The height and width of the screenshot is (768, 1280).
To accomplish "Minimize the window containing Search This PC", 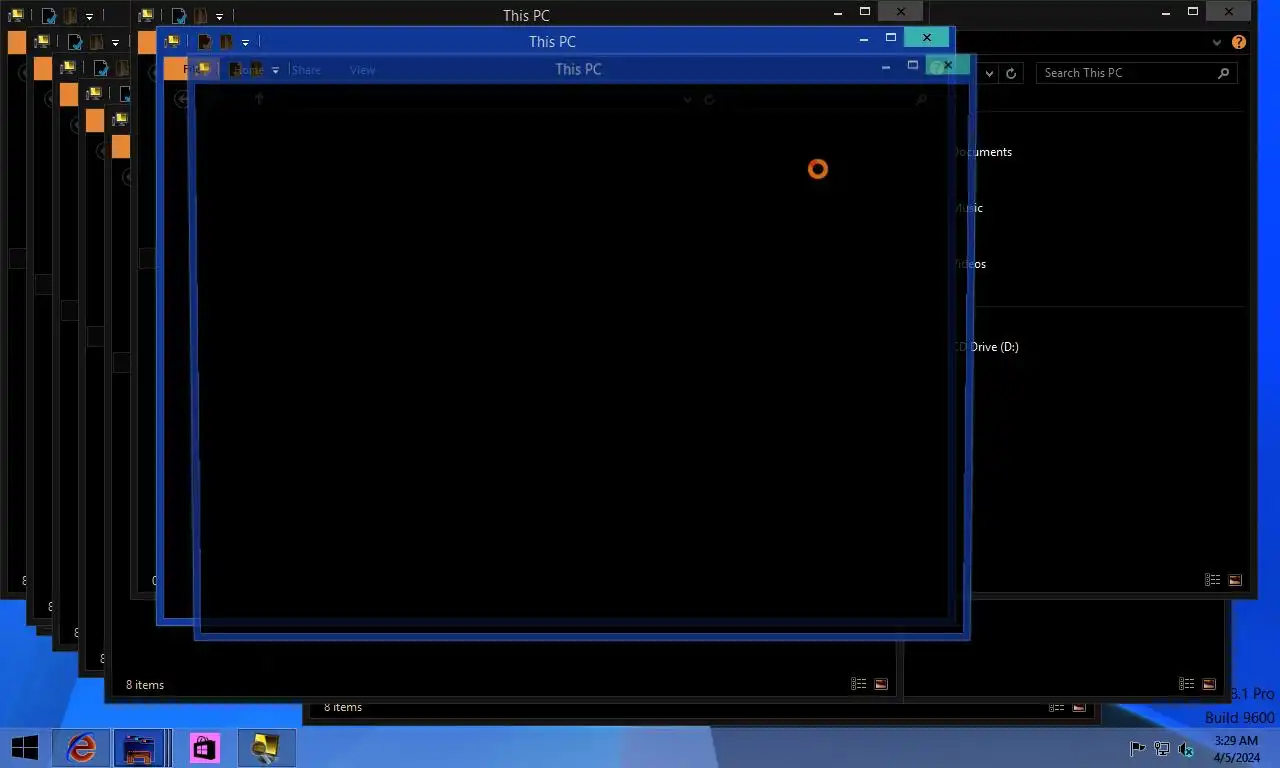I will coord(1166,11).
